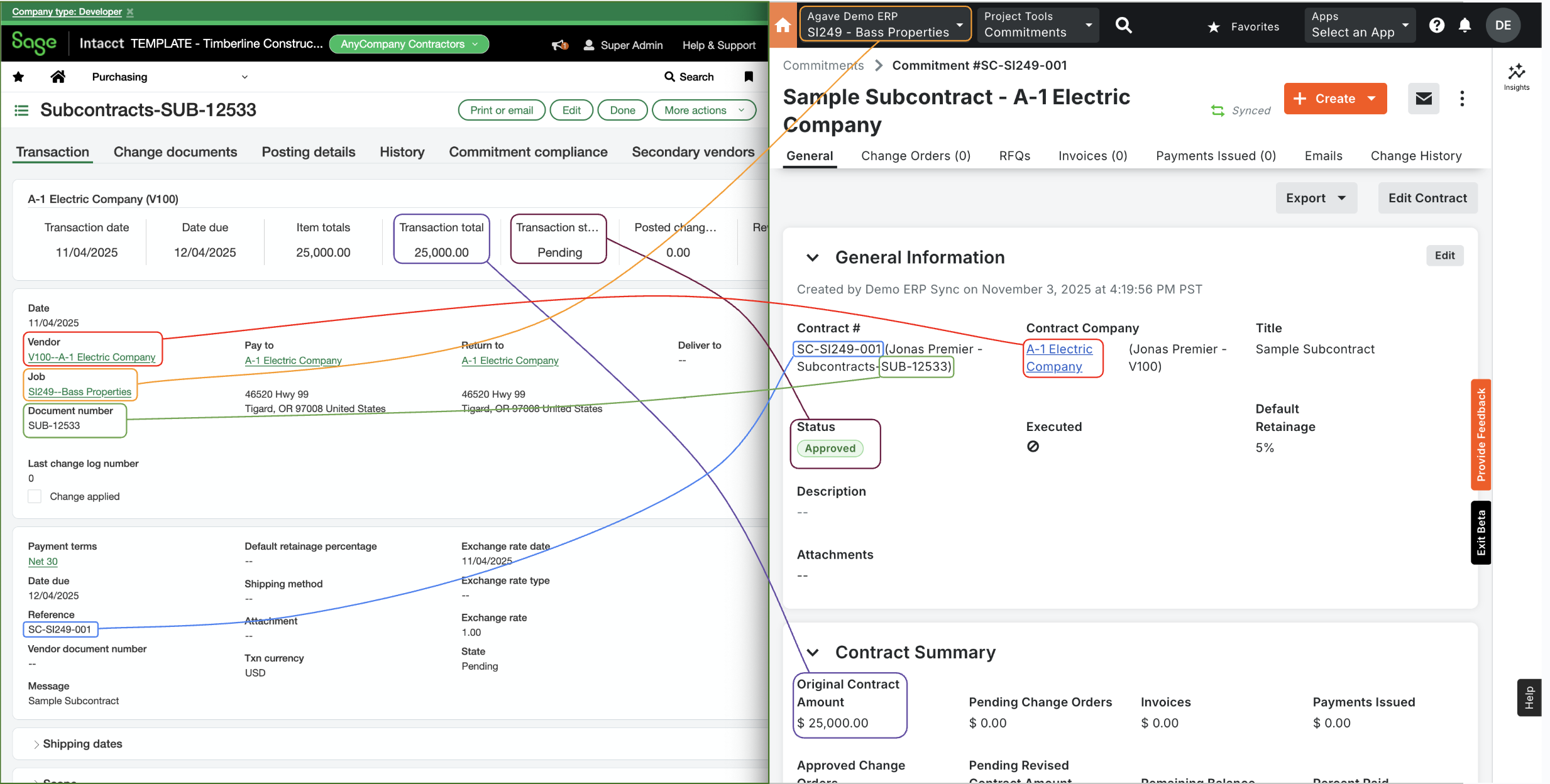1550x784 pixels.
Task: Click the bookmark icon beside the Search bar
Action: tap(749, 76)
